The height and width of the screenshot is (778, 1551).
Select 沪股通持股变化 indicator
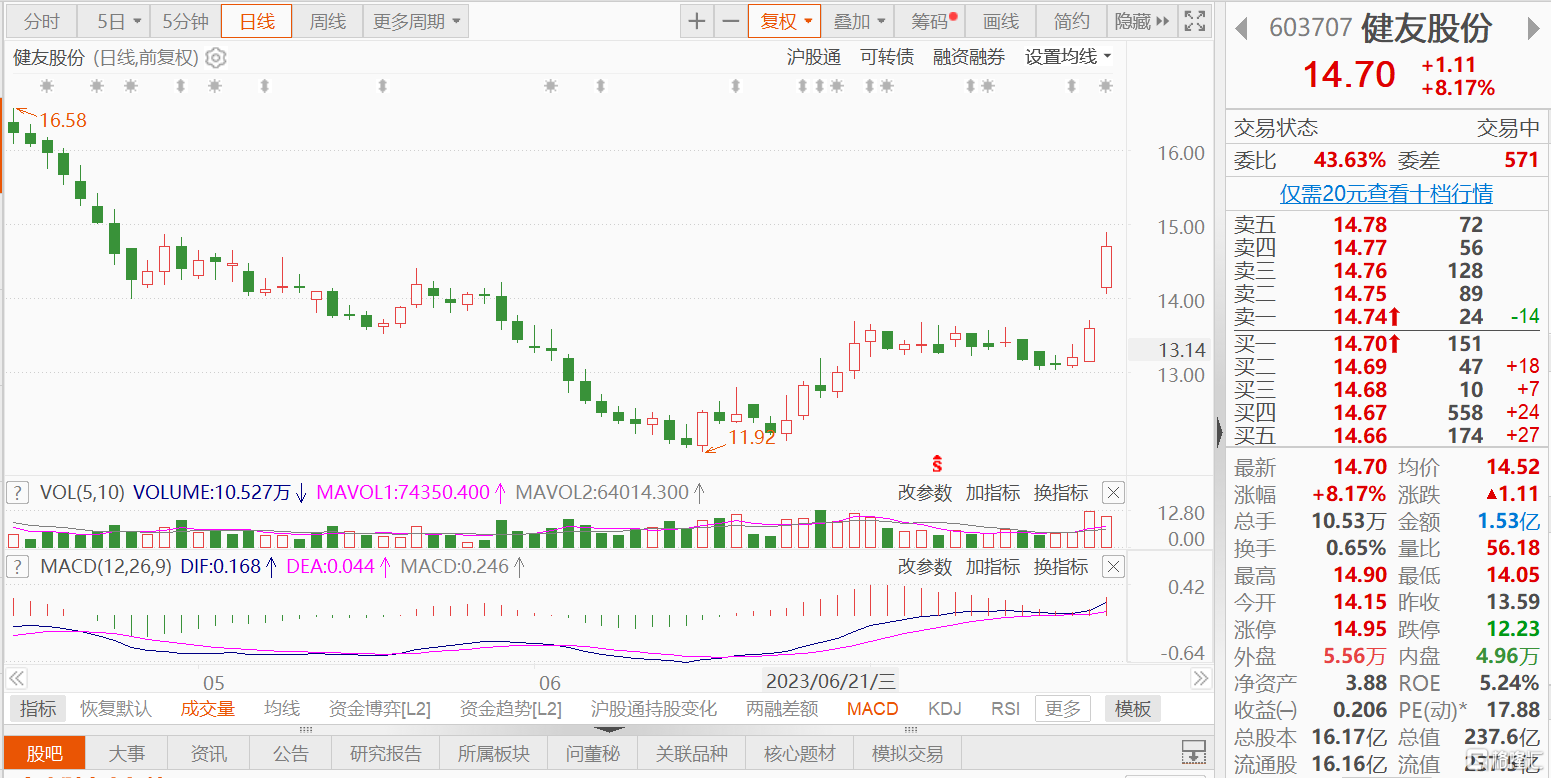pyautogui.click(x=654, y=709)
